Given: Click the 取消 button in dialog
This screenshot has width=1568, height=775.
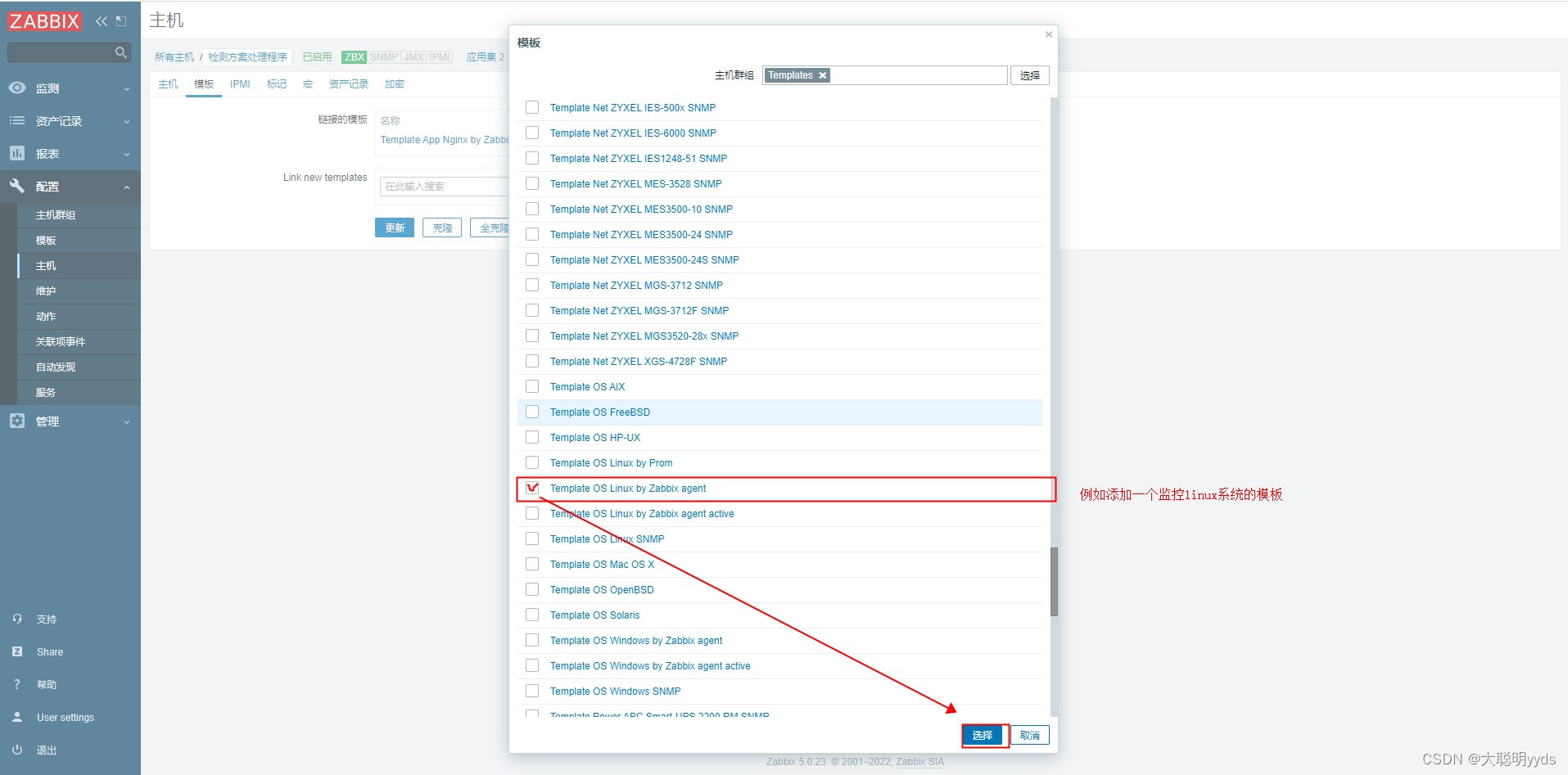Looking at the screenshot, I should [1030, 735].
